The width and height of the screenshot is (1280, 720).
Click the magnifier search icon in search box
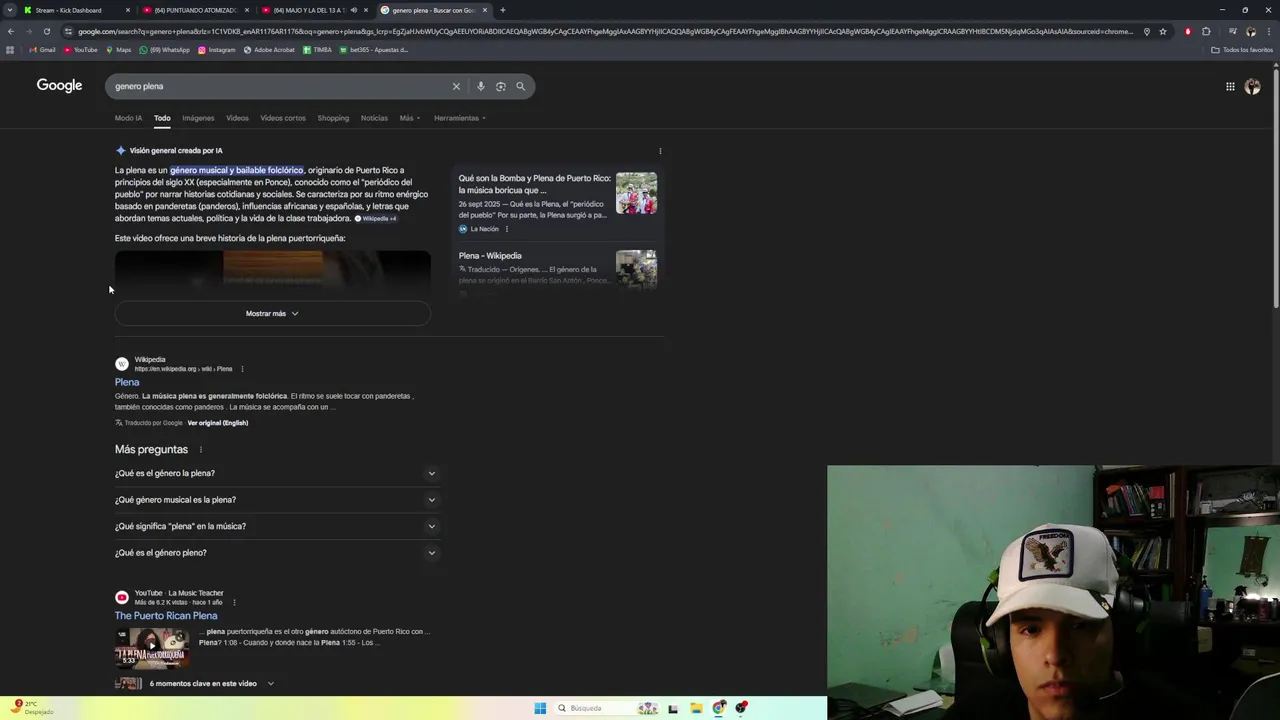point(520,86)
